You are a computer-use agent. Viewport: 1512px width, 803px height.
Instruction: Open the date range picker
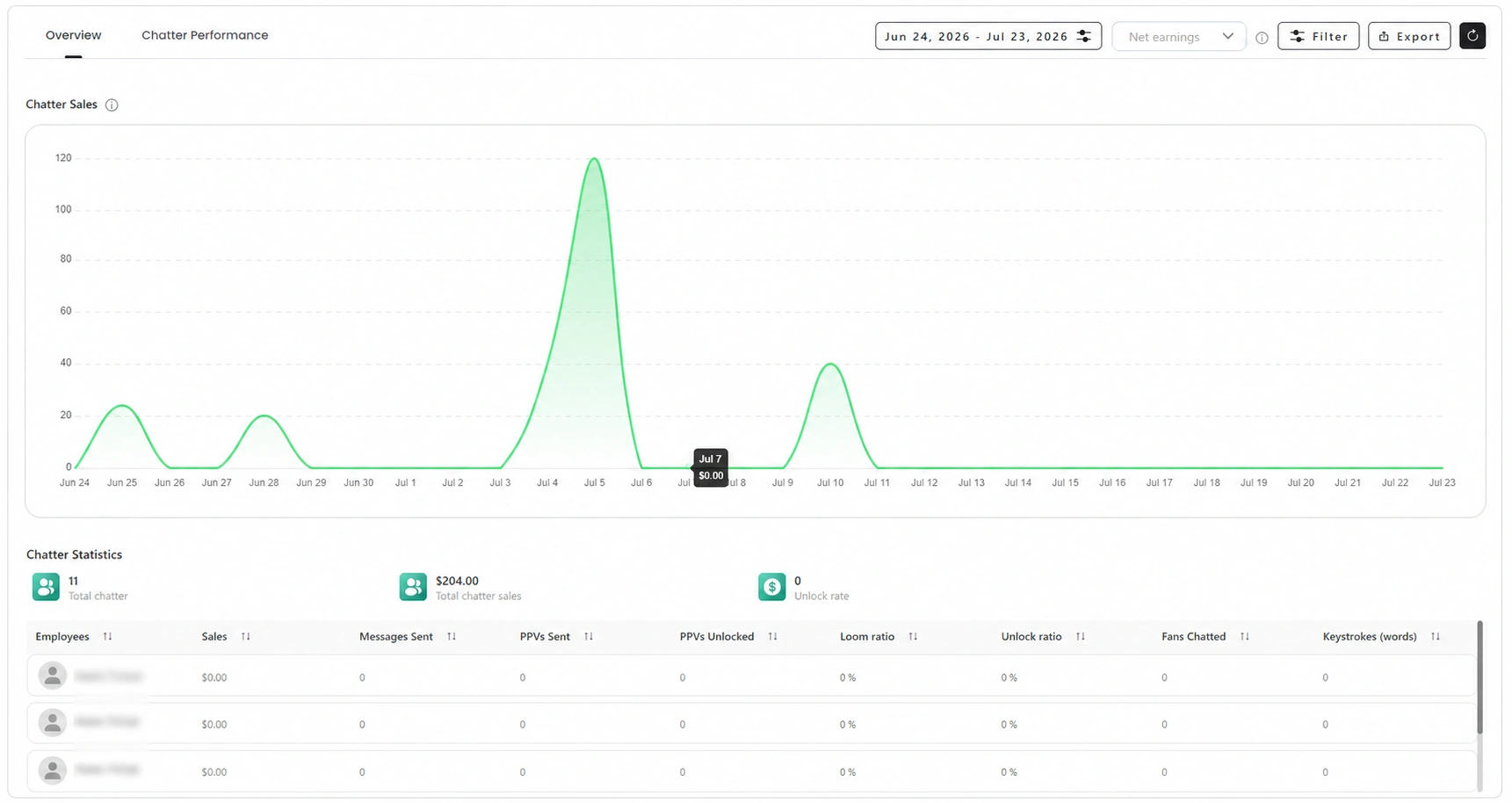[988, 36]
